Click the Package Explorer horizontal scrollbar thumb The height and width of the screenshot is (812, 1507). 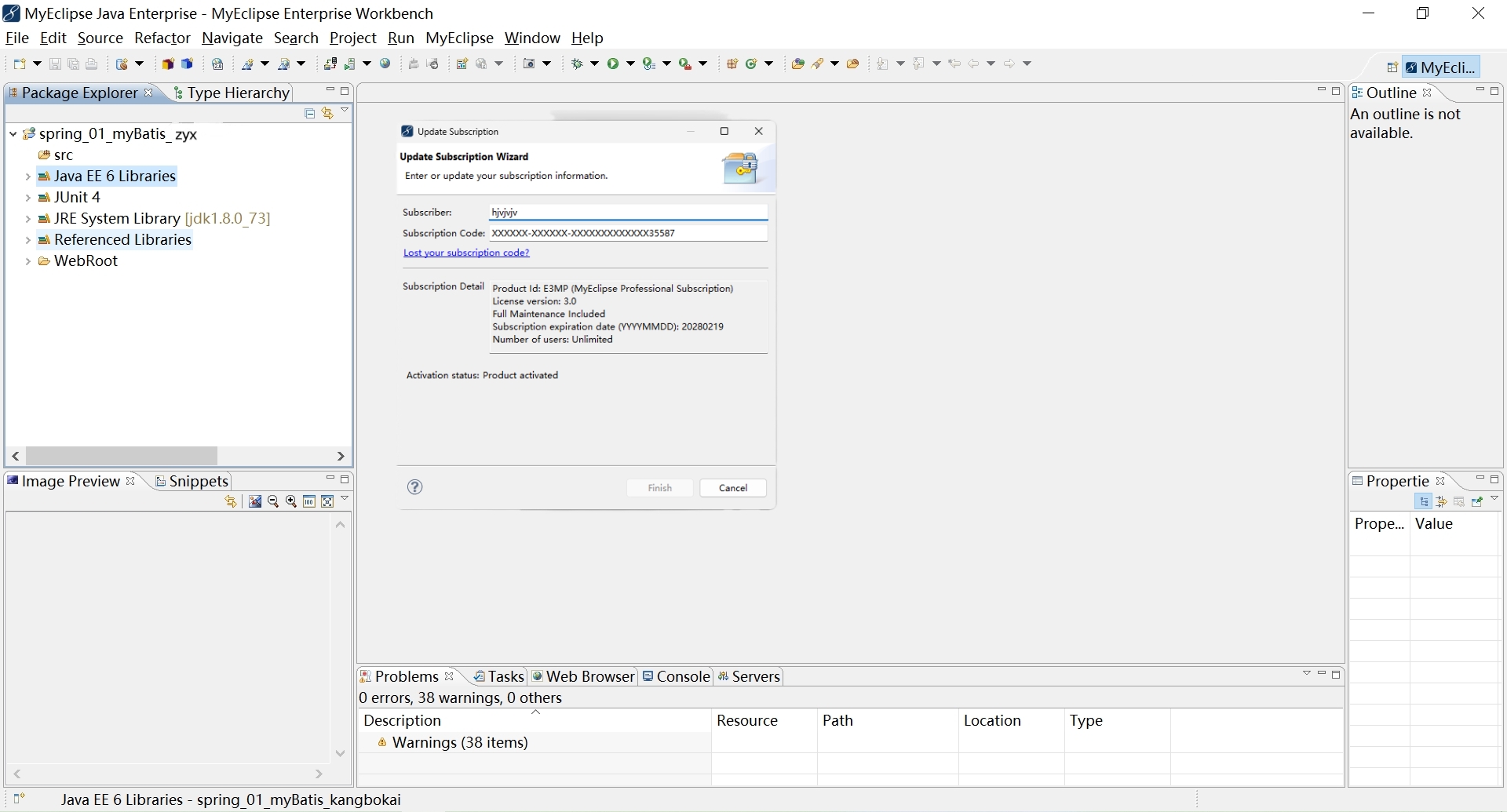(122, 456)
